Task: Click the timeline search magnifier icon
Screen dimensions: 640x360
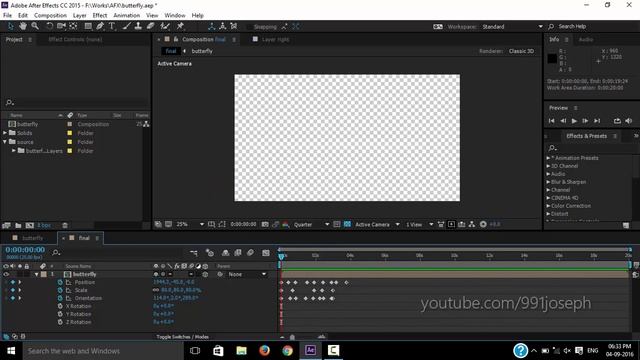Action: click(56, 253)
